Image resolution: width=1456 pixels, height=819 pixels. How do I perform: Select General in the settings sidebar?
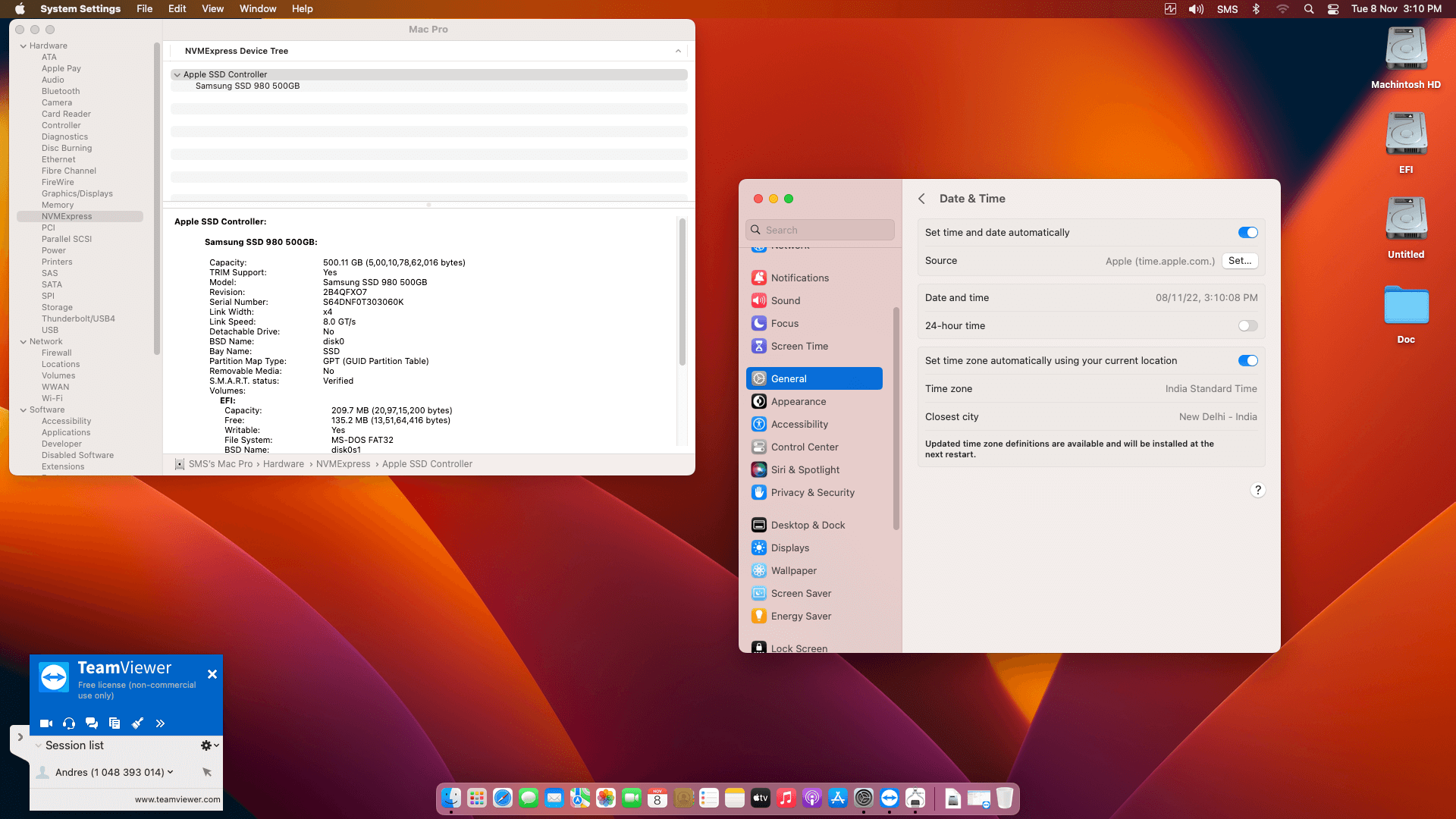[x=814, y=378]
